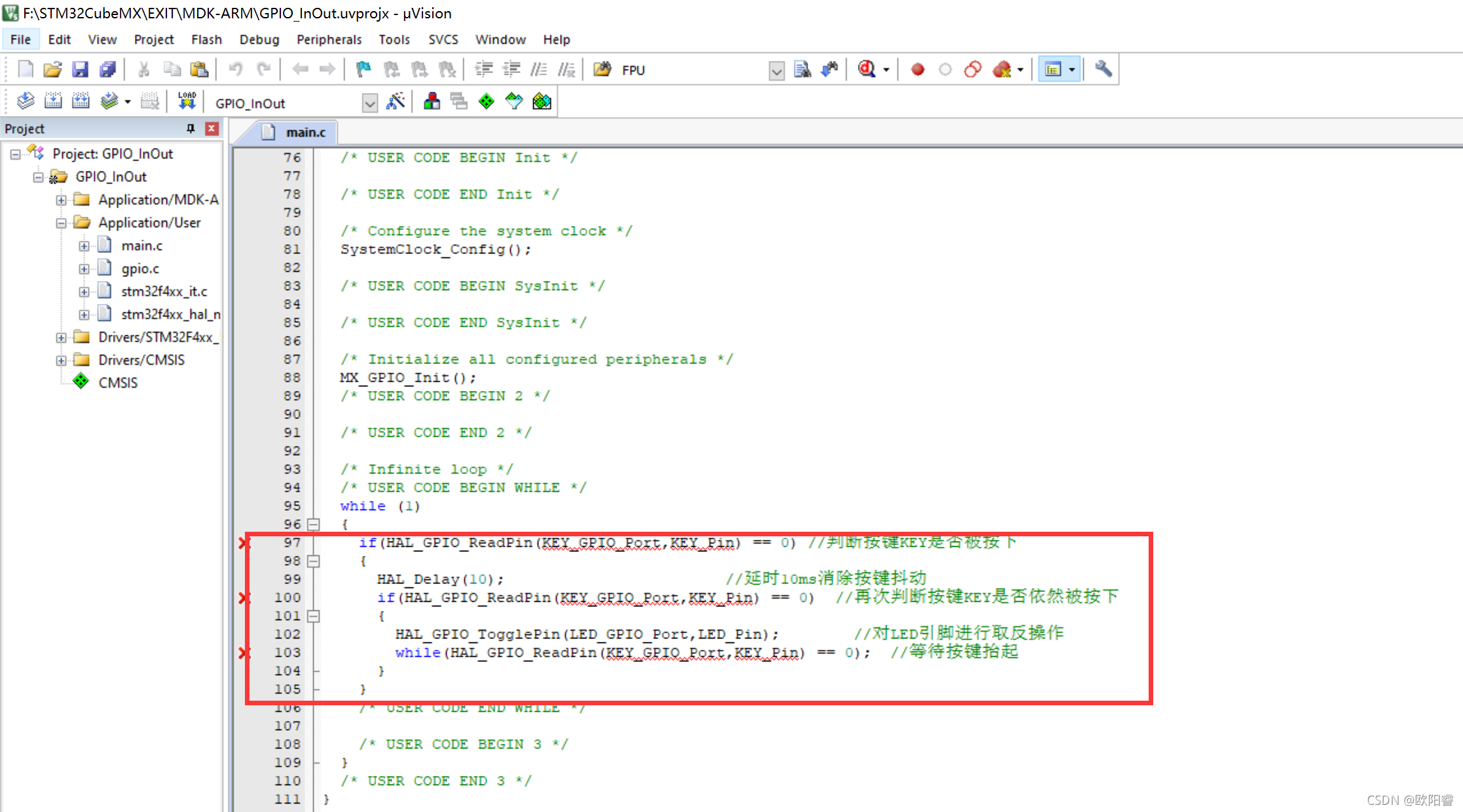This screenshot has height=812, width=1463.
Task: Indent the selected text
Action: pyautogui.click(x=484, y=69)
